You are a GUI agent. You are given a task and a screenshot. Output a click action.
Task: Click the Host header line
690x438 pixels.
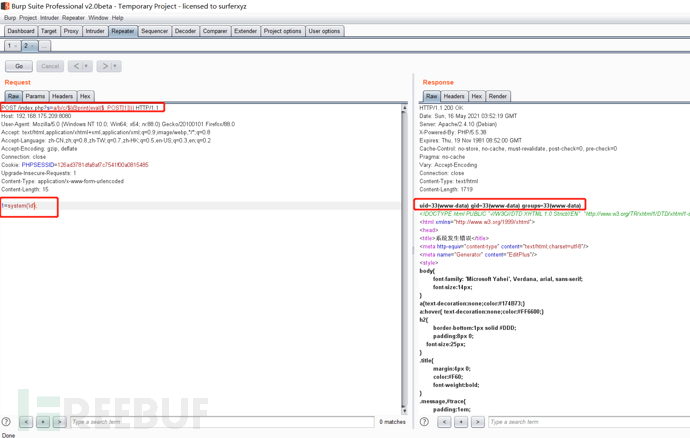36,116
